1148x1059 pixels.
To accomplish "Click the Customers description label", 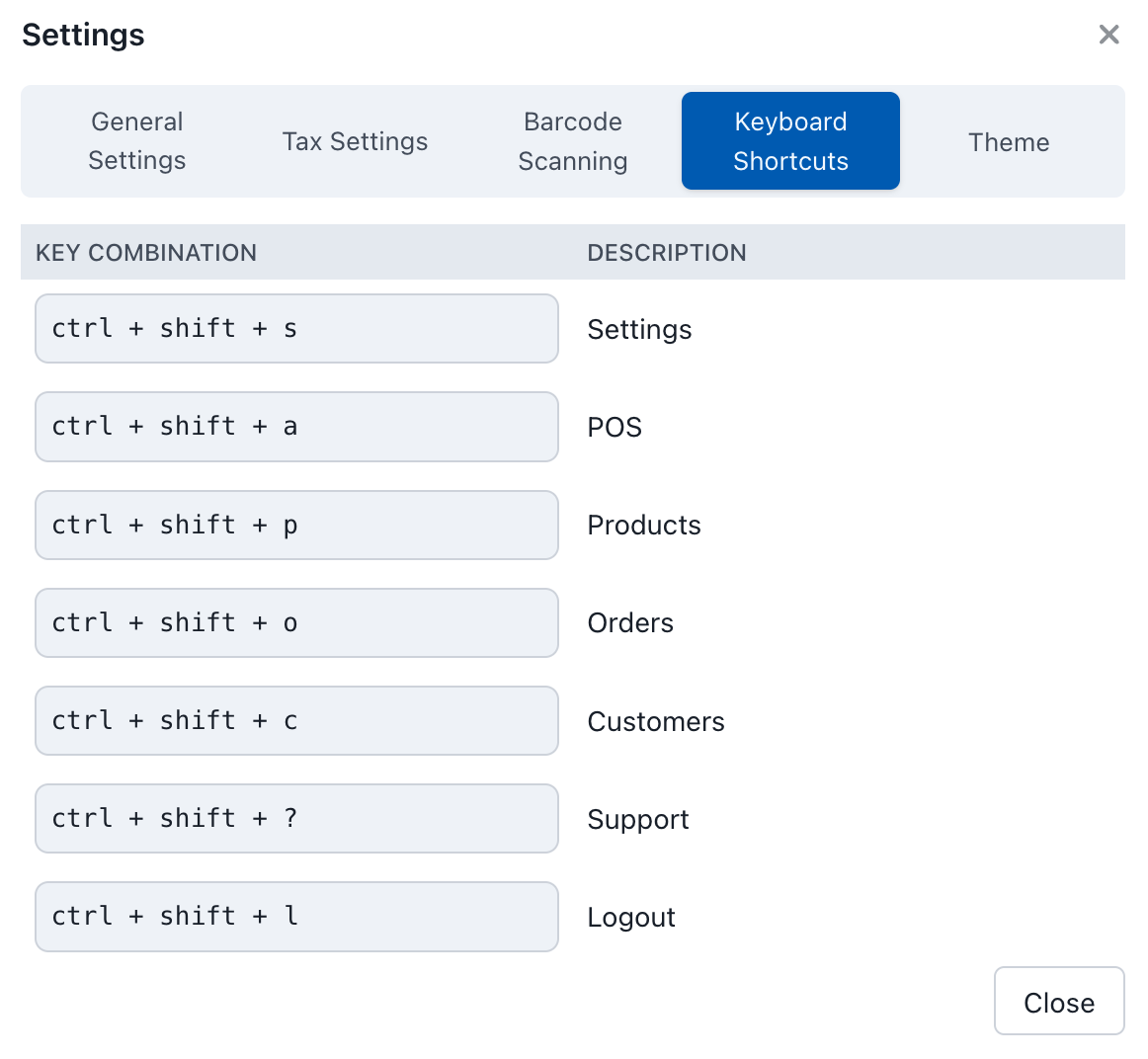I will click(x=656, y=721).
